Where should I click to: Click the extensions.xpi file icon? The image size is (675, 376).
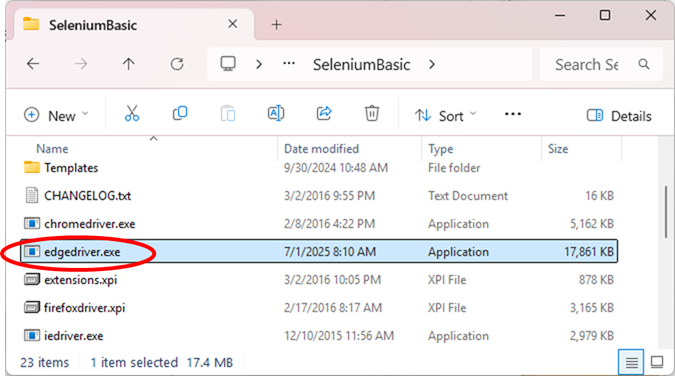[x=32, y=280]
